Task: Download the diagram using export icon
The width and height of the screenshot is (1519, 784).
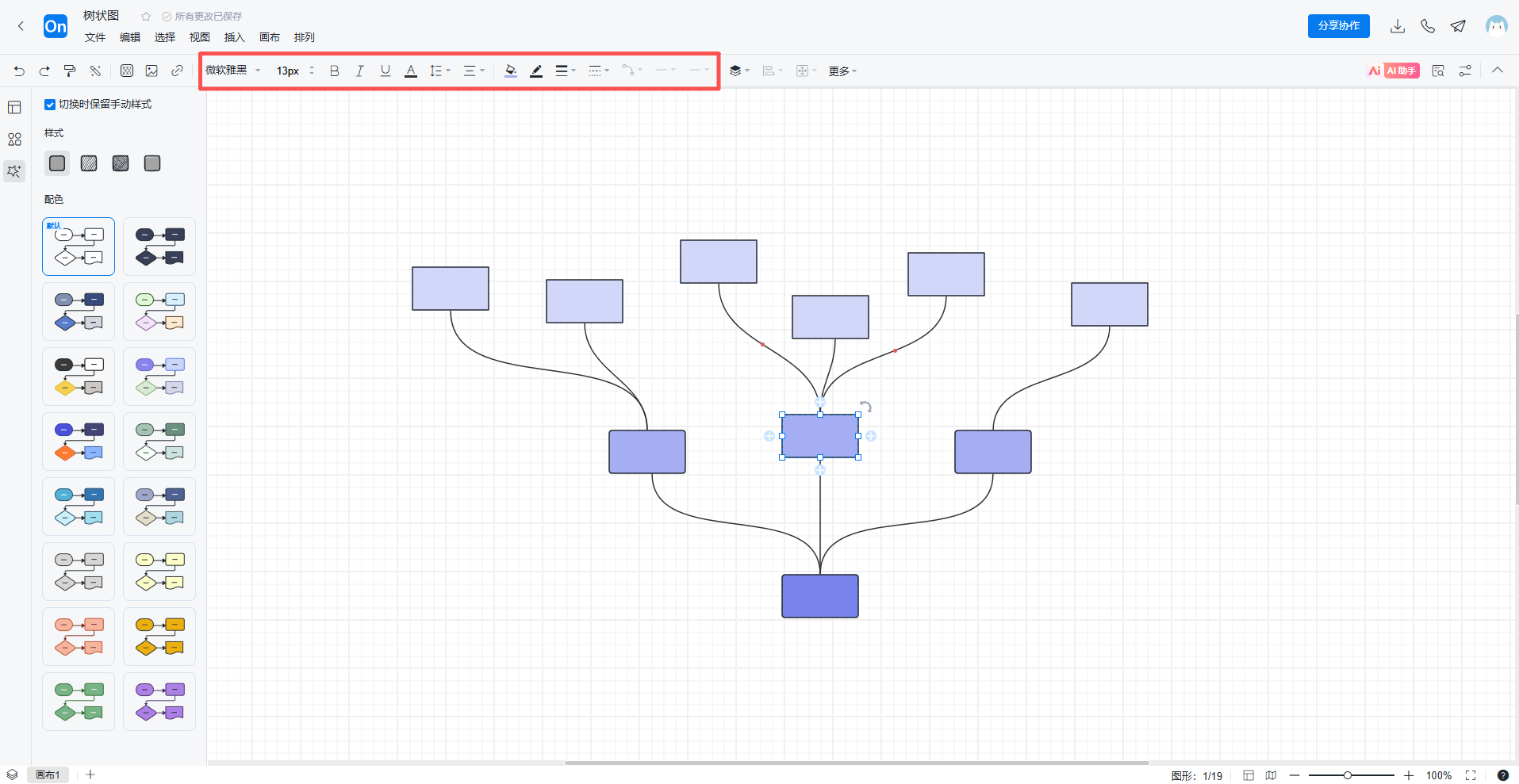Action: [1397, 26]
